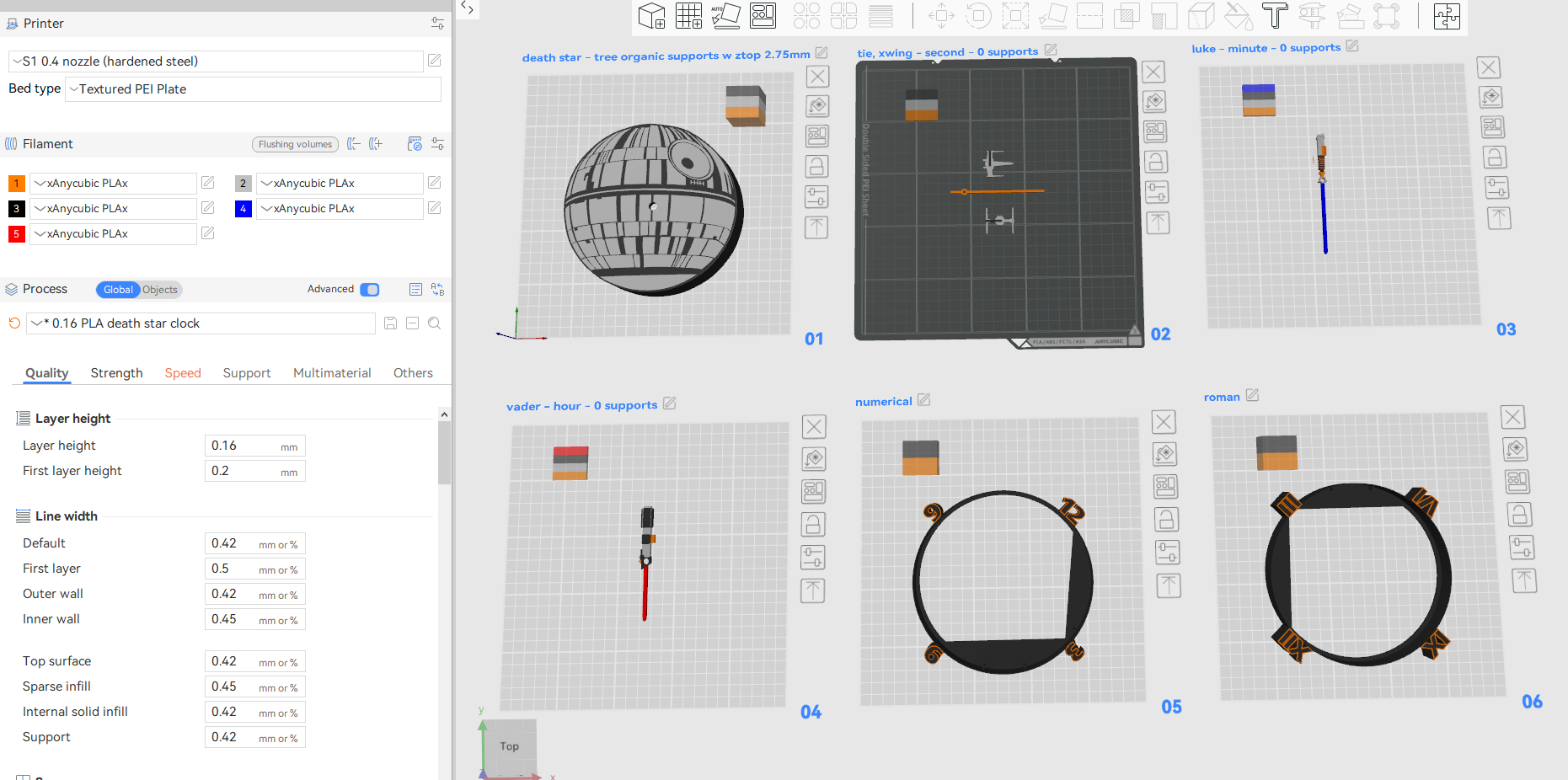Click the 06 plate number label
This screenshot has height=780, width=1568.
[1532, 702]
